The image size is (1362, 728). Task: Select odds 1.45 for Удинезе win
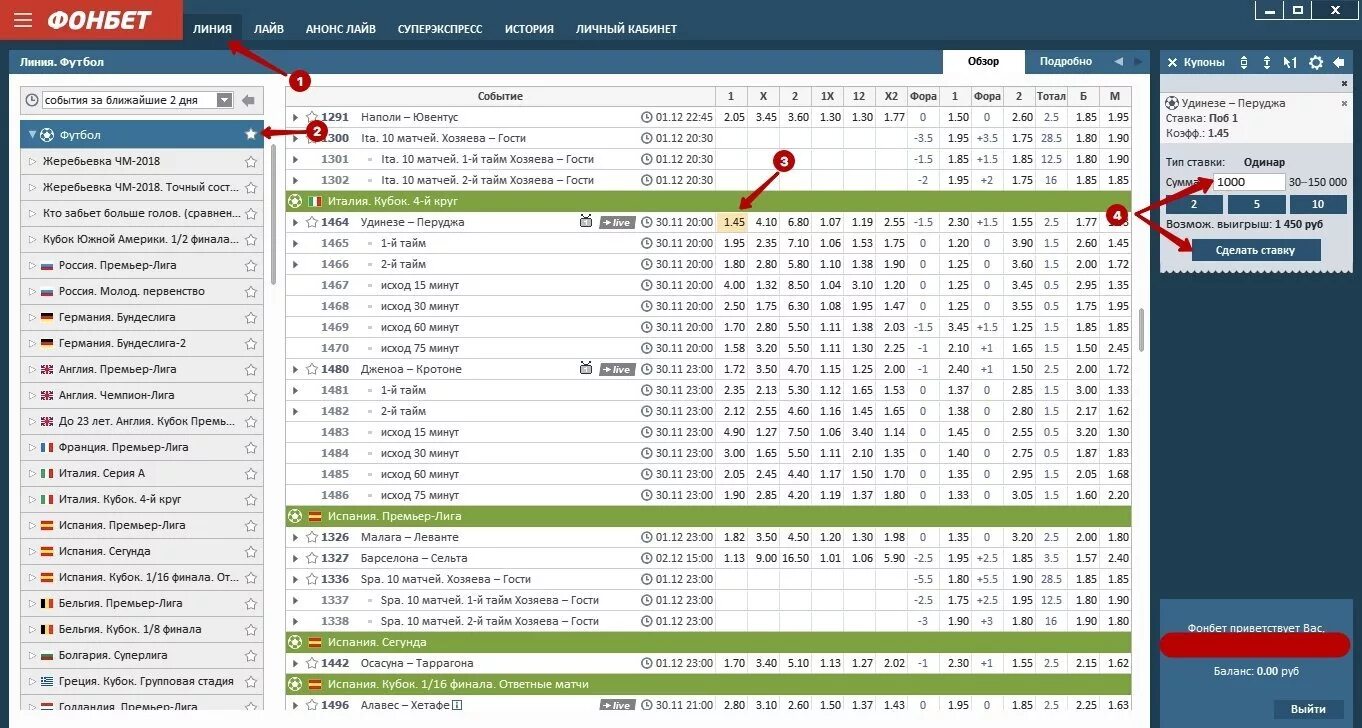(x=731, y=222)
